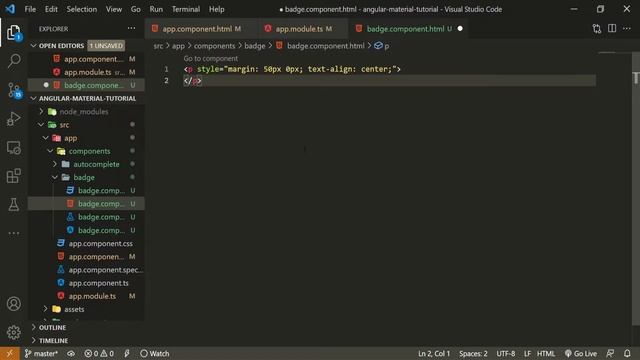
Task: Open the Run and Debug view
Action: tap(13, 119)
